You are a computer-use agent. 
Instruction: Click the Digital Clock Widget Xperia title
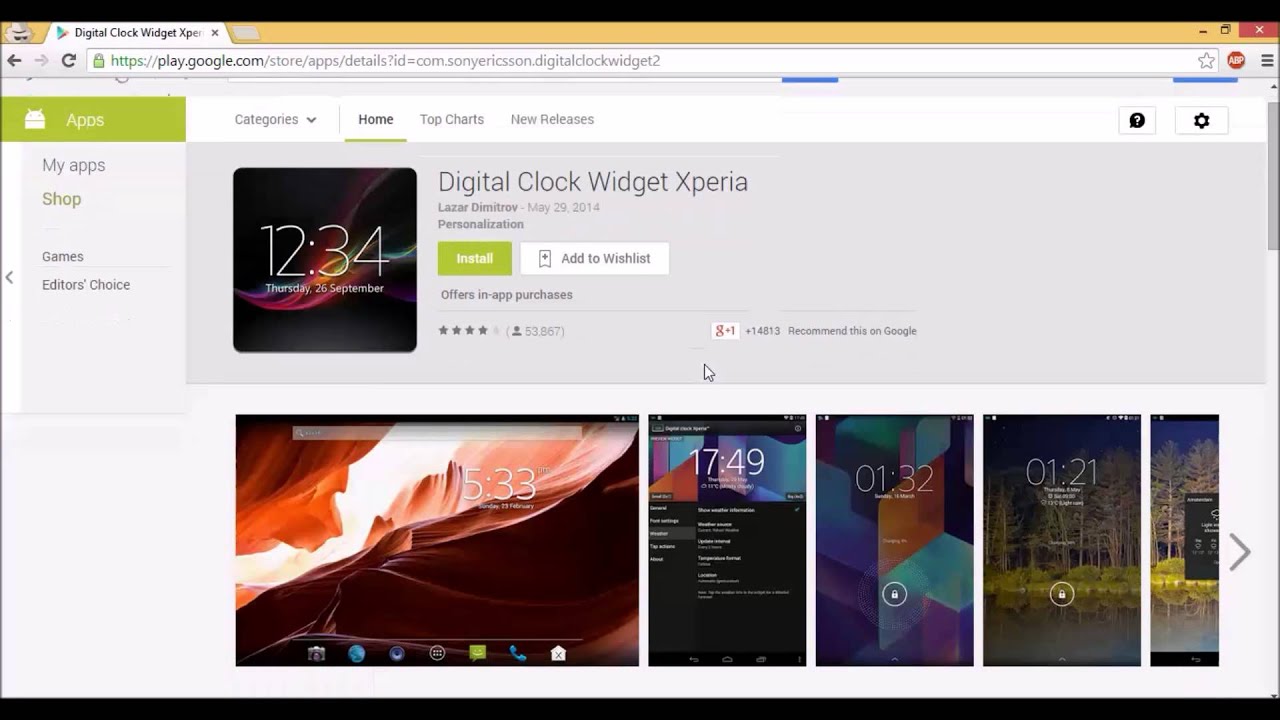(x=593, y=182)
